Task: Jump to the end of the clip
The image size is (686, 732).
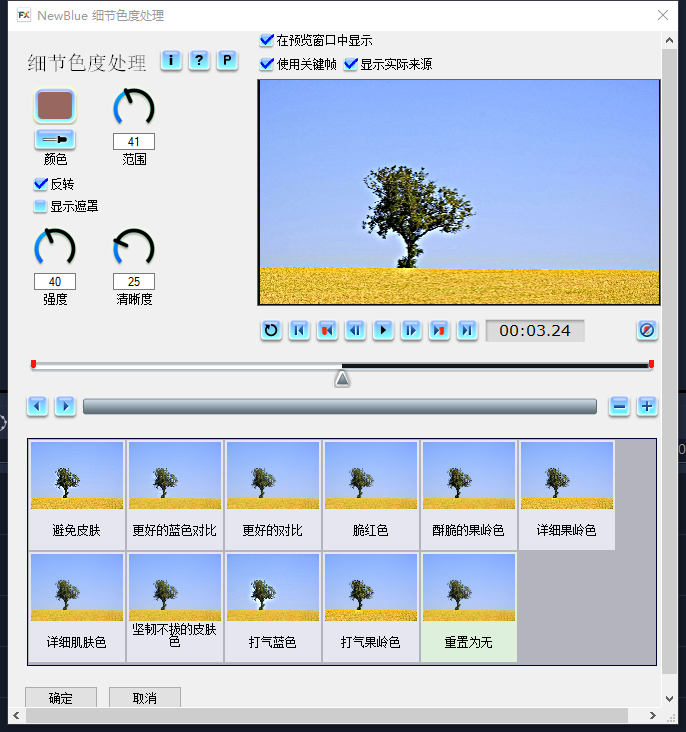Action: click(467, 330)
